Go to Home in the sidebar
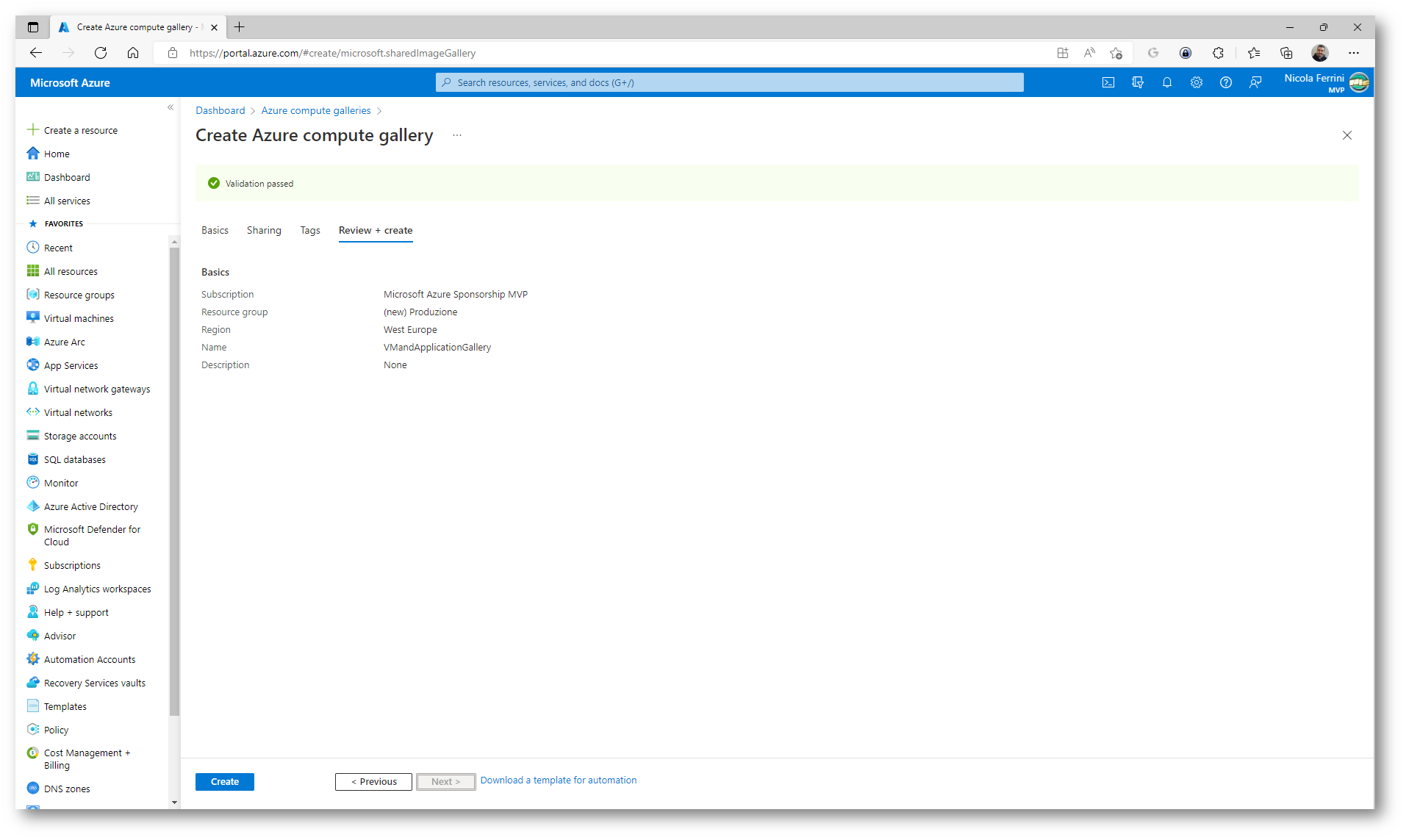The image size is (1406, 840). (x=57, y=154)
